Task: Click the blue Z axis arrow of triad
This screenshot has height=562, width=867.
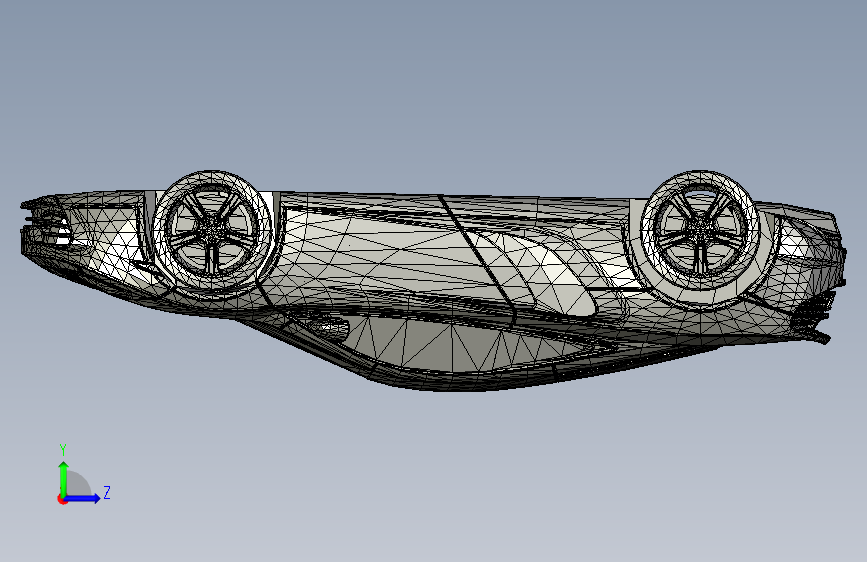Action: (x=82, y=498)
